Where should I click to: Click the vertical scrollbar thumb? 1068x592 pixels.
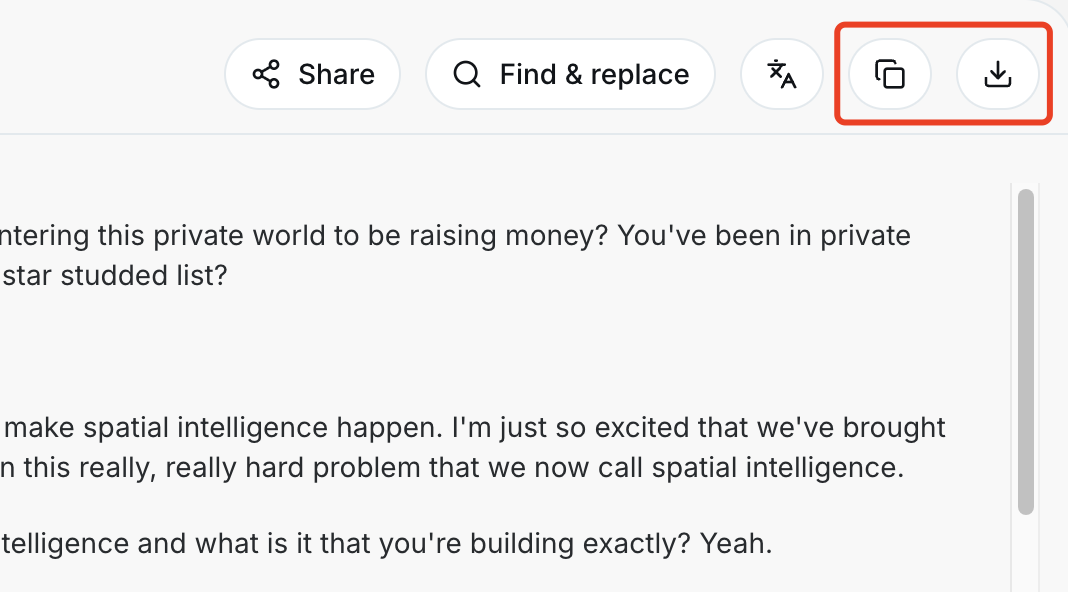[1026, 352]
